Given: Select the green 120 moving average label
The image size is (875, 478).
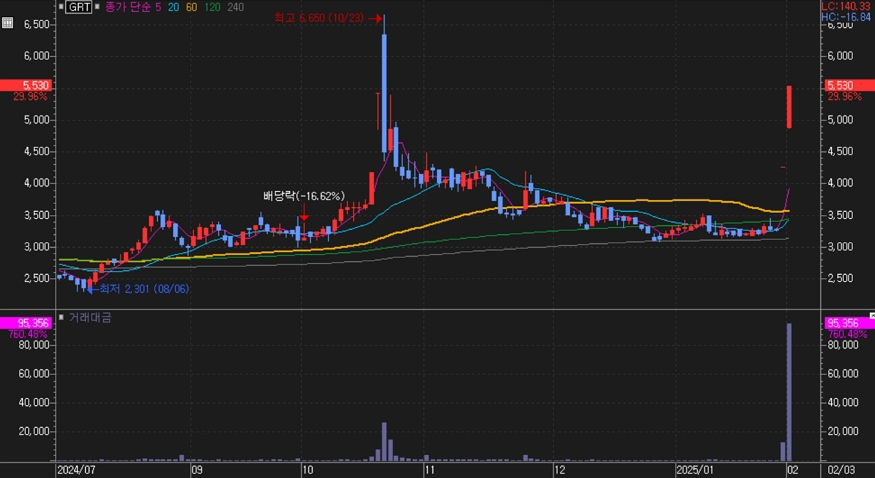Looking at the screenshot, I should (x=213, y=7).
